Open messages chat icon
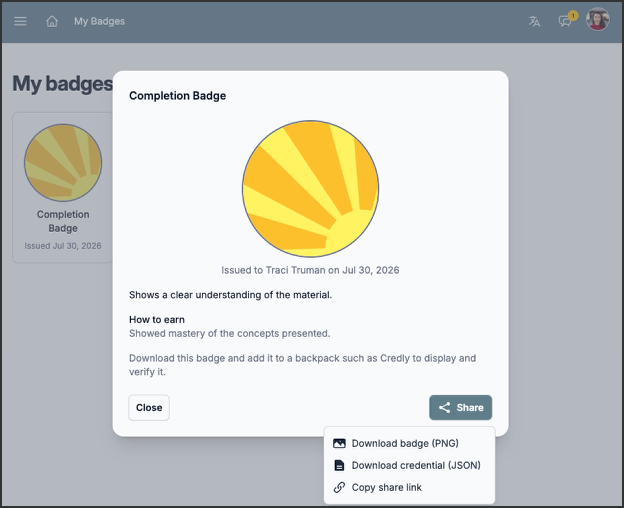 click(564, 21)
